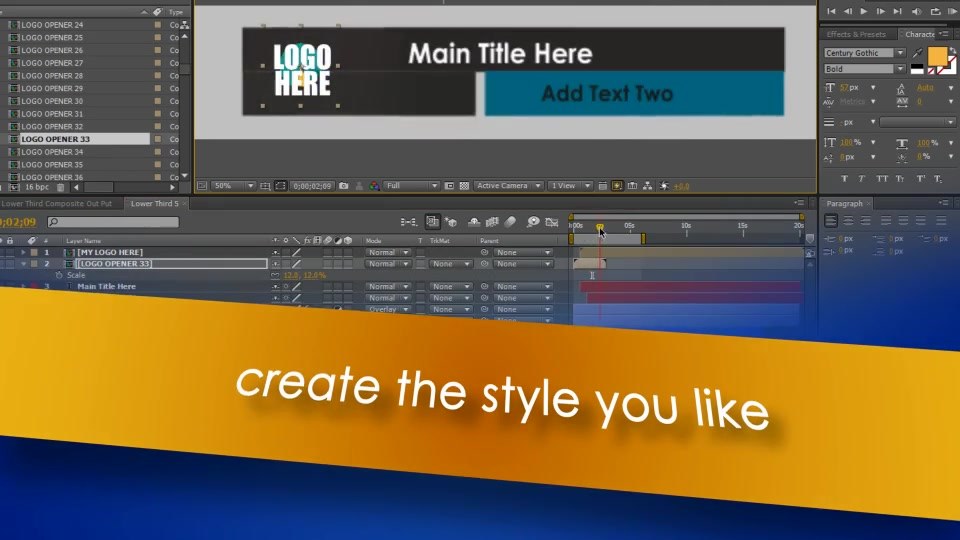Select the Paragraph panel tab
The height and width of the screenshot is (540, 960).
844,203
